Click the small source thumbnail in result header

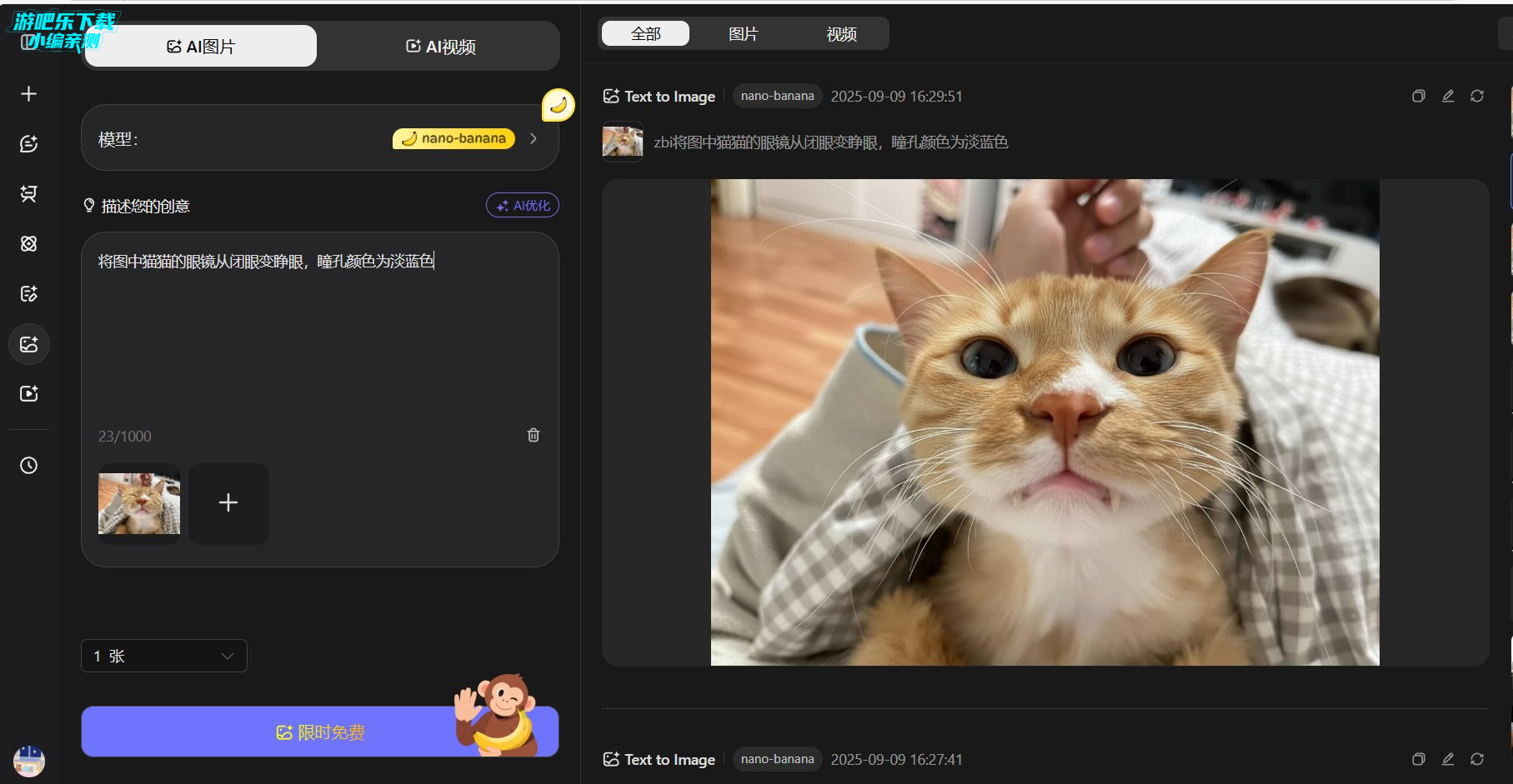(623, 142)
